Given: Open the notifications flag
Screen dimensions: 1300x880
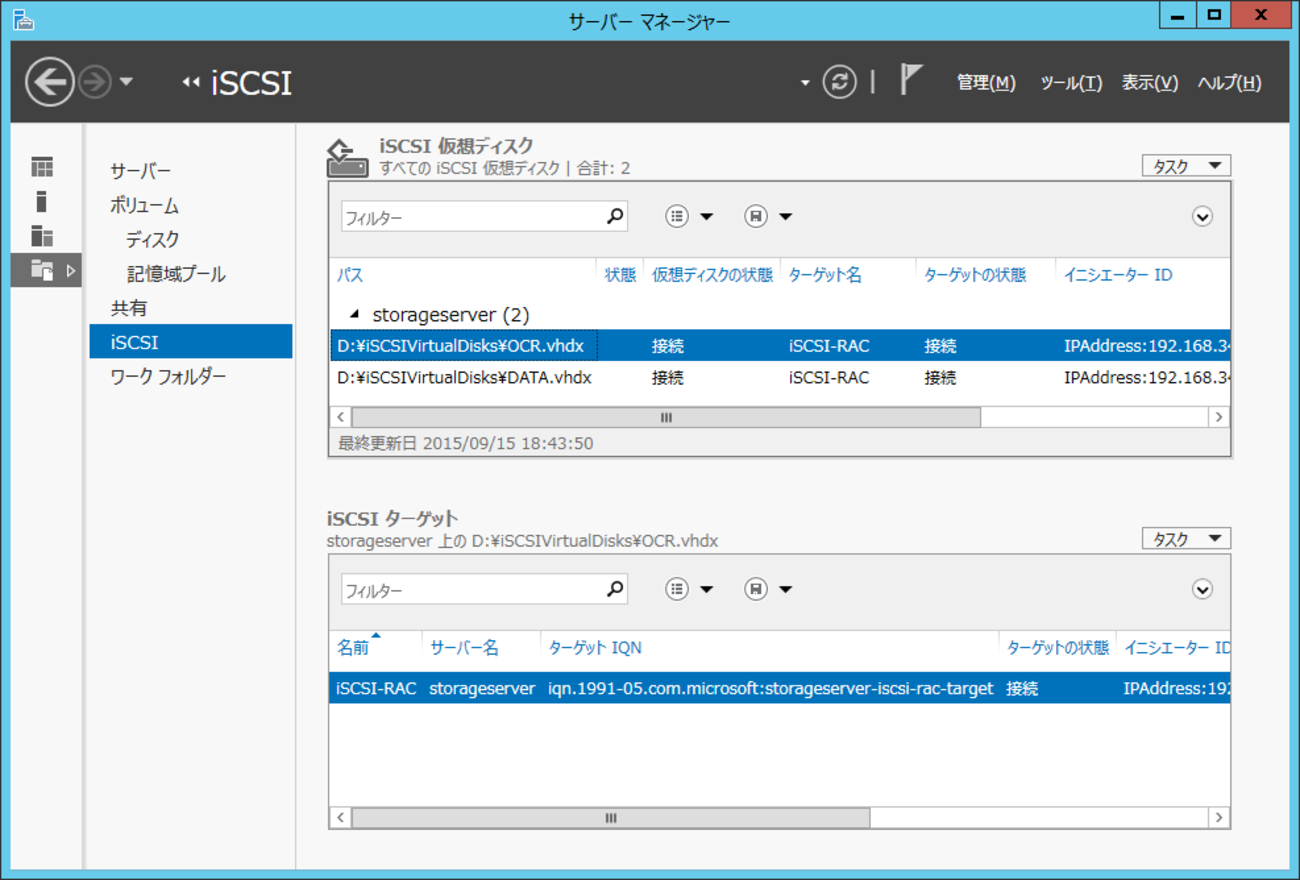Looking at the screenshot, I should click(909, 80).
